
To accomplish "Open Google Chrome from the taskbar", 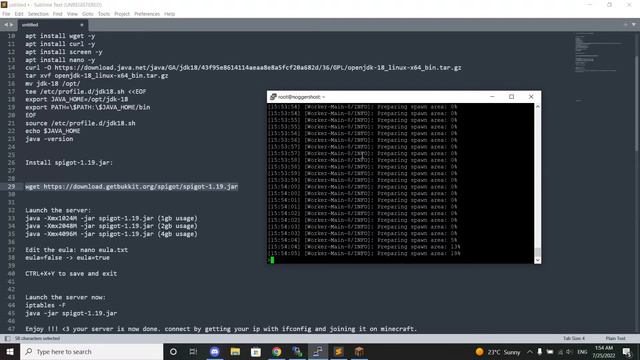I will 276,351.
